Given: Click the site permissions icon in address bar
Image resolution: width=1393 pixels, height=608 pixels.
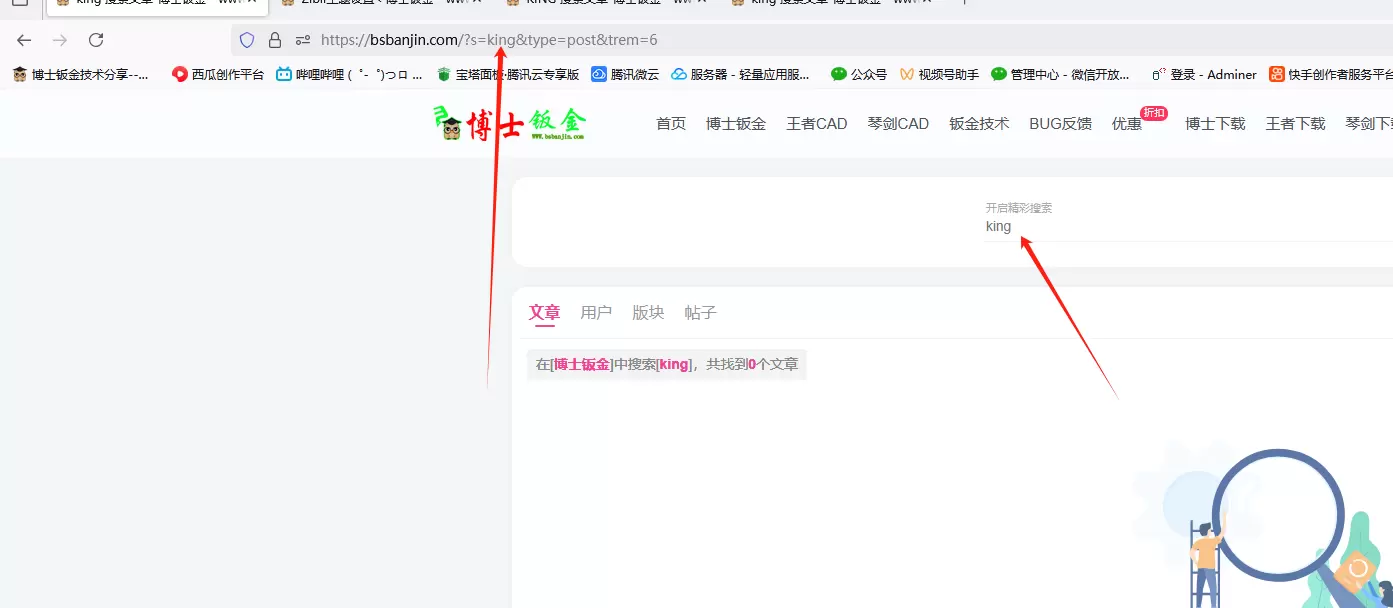Looking at the screenshot, I should pyautogui.click(x=303, y=40).
